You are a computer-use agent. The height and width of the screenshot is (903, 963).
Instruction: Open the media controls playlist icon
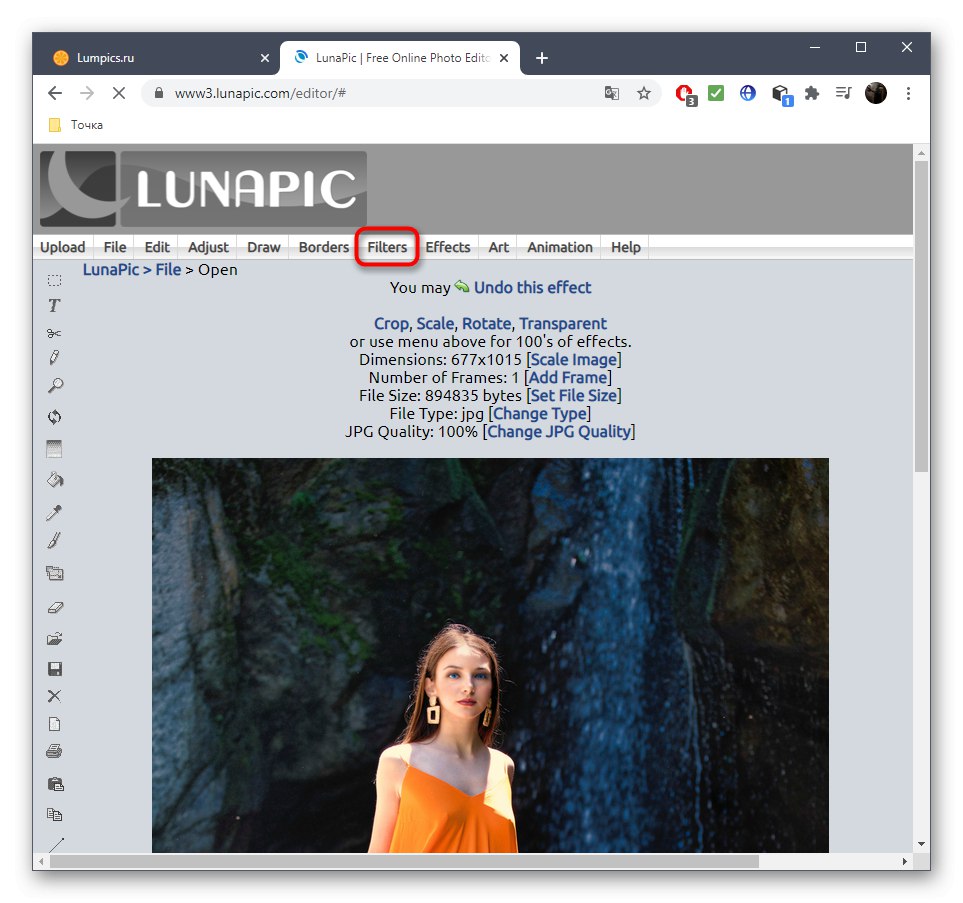(x=843, y=93)
